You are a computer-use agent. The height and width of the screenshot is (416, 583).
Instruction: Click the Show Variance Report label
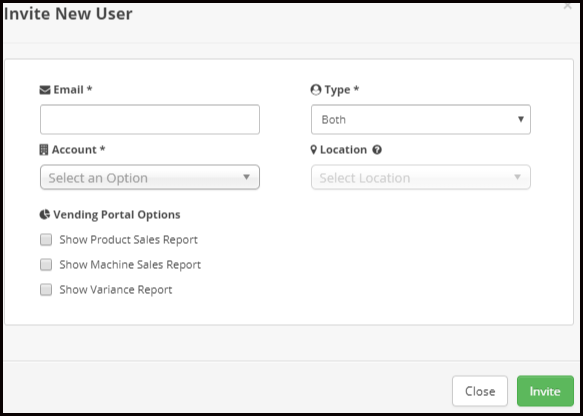[x=116, y=290]
